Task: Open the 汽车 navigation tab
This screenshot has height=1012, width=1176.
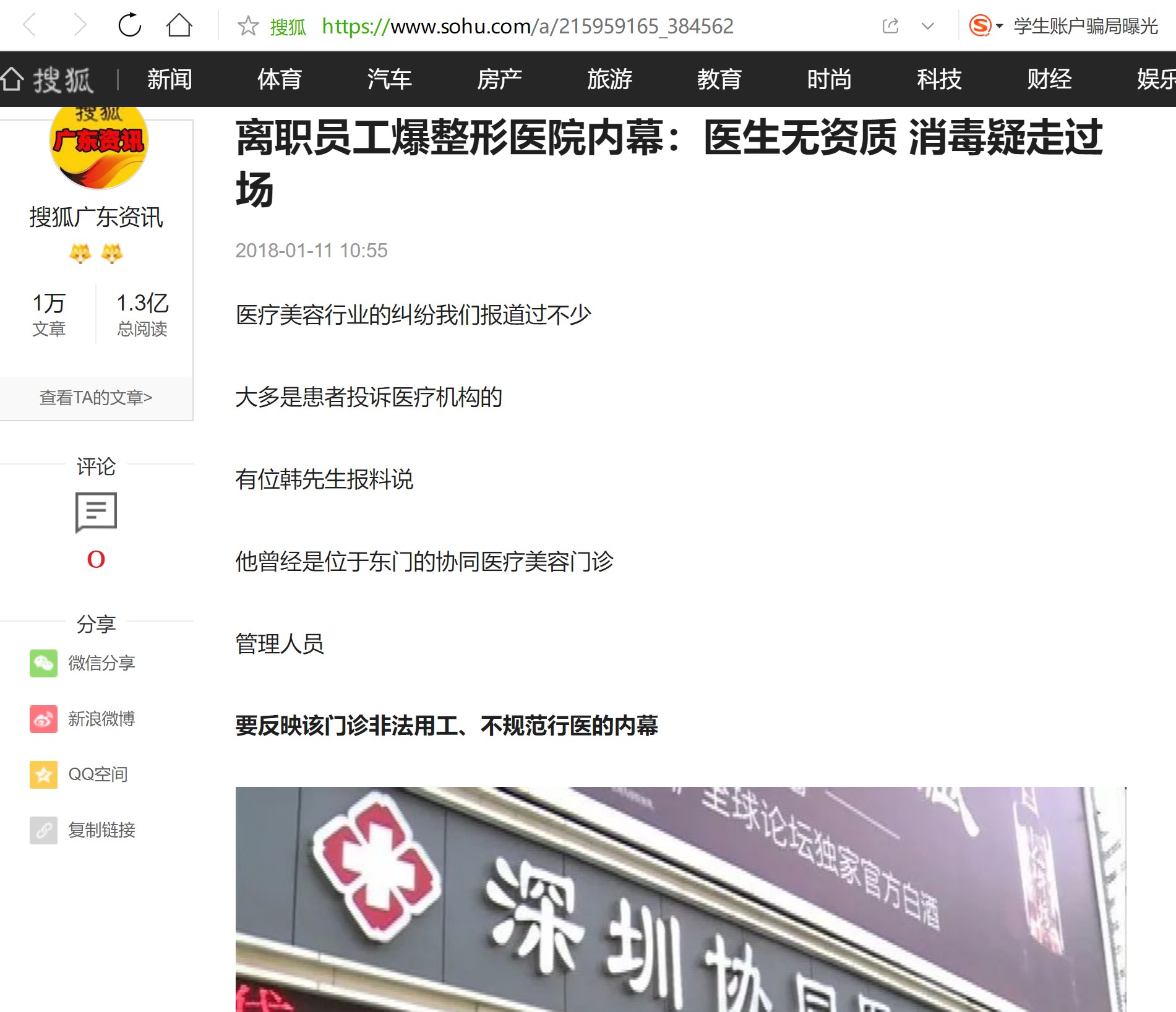Action: (x=390, y=79)
